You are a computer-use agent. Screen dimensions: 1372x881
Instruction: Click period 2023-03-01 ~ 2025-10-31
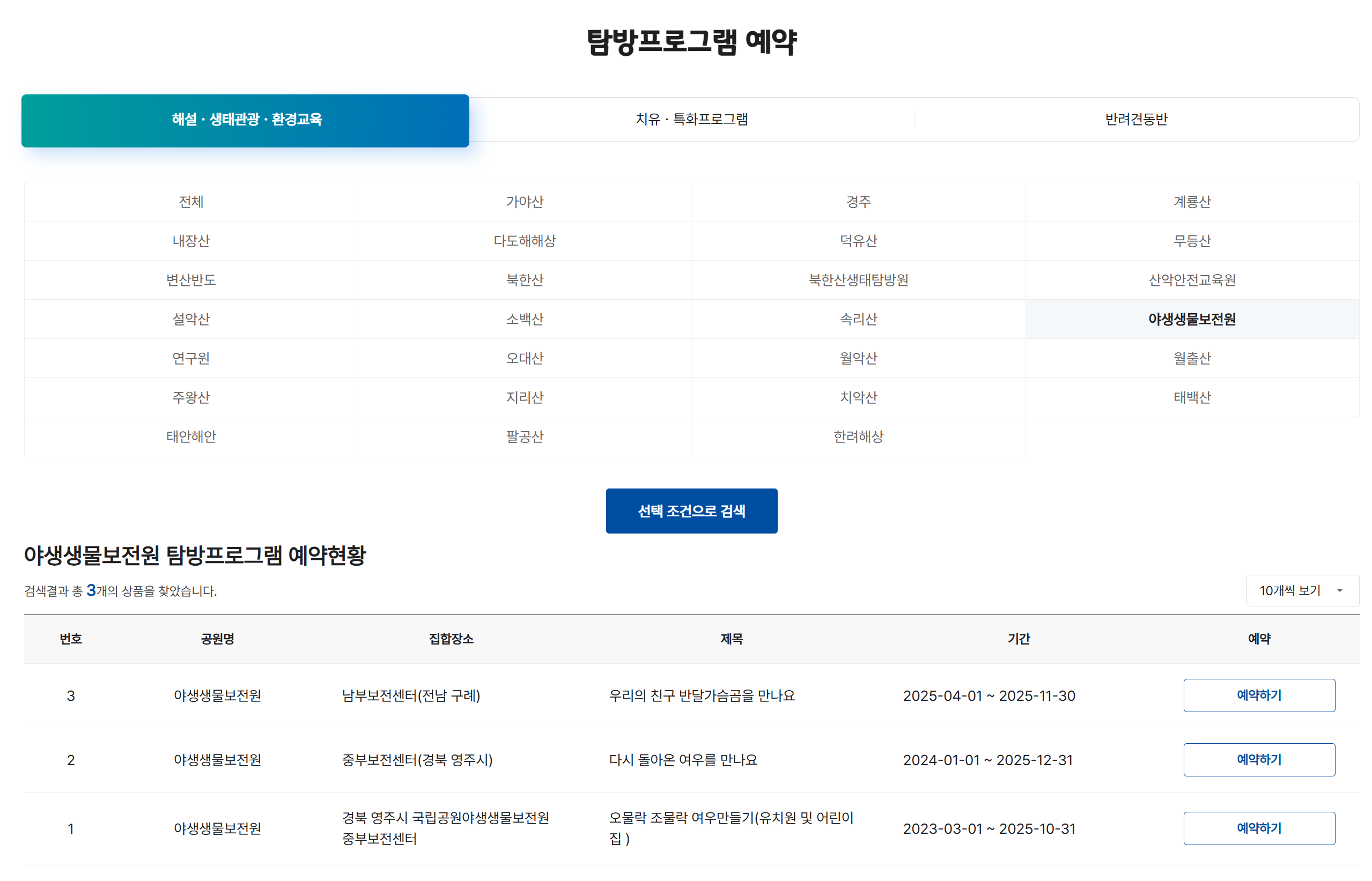(x=989, y=828)
